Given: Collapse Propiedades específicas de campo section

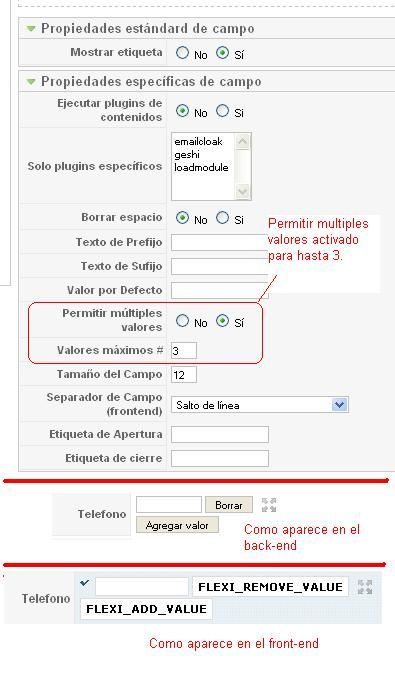Looking at the screenshot, I should point(31,82).
